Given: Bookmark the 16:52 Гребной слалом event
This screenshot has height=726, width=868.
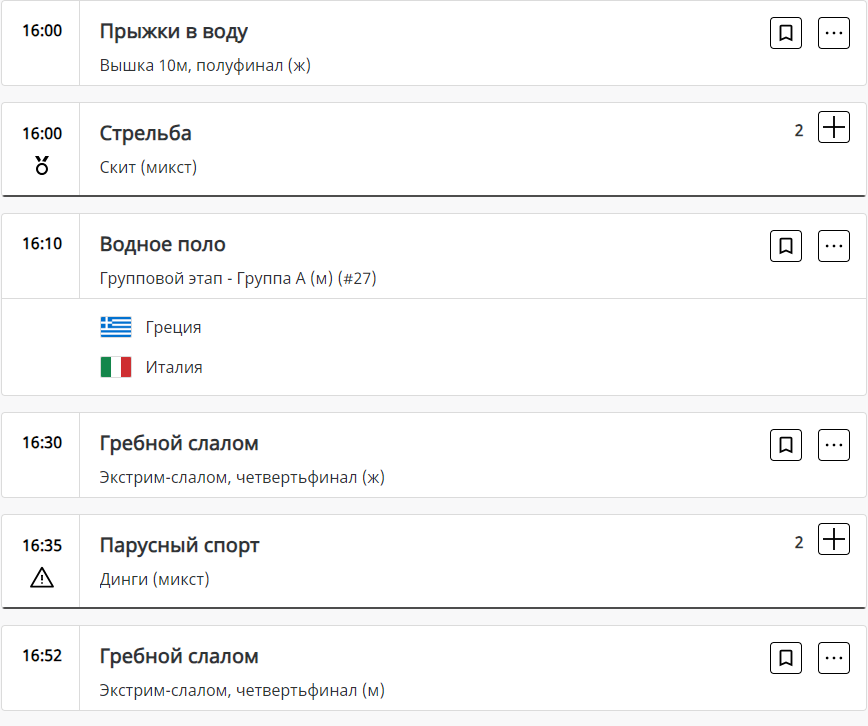Looking at the screenshot, I should point(786,657).
